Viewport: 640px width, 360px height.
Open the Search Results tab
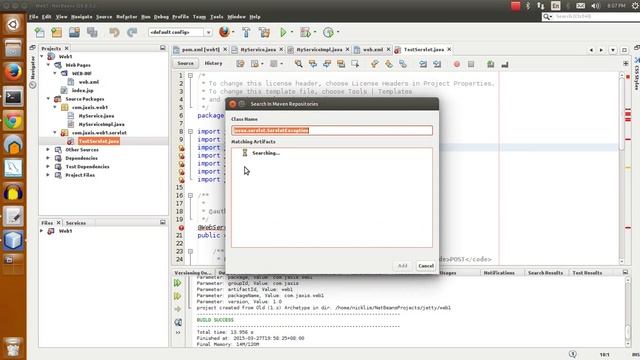pyautogui.click(x=545, y=273)
